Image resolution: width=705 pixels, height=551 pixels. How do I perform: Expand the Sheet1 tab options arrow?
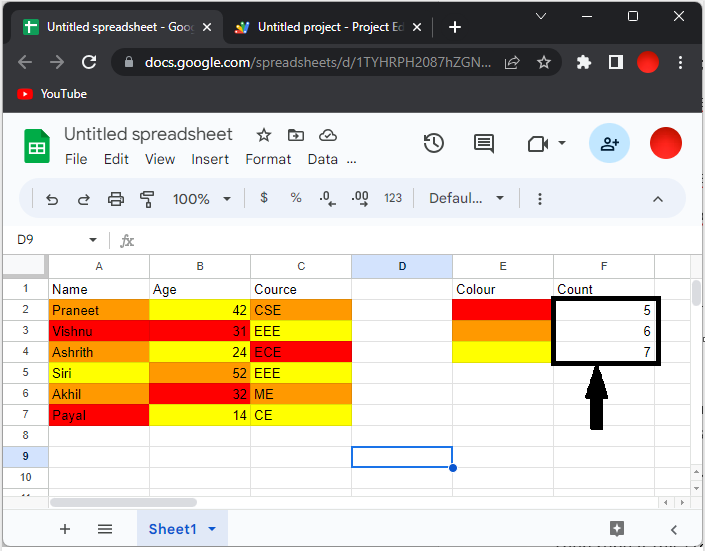click(212, 529)
